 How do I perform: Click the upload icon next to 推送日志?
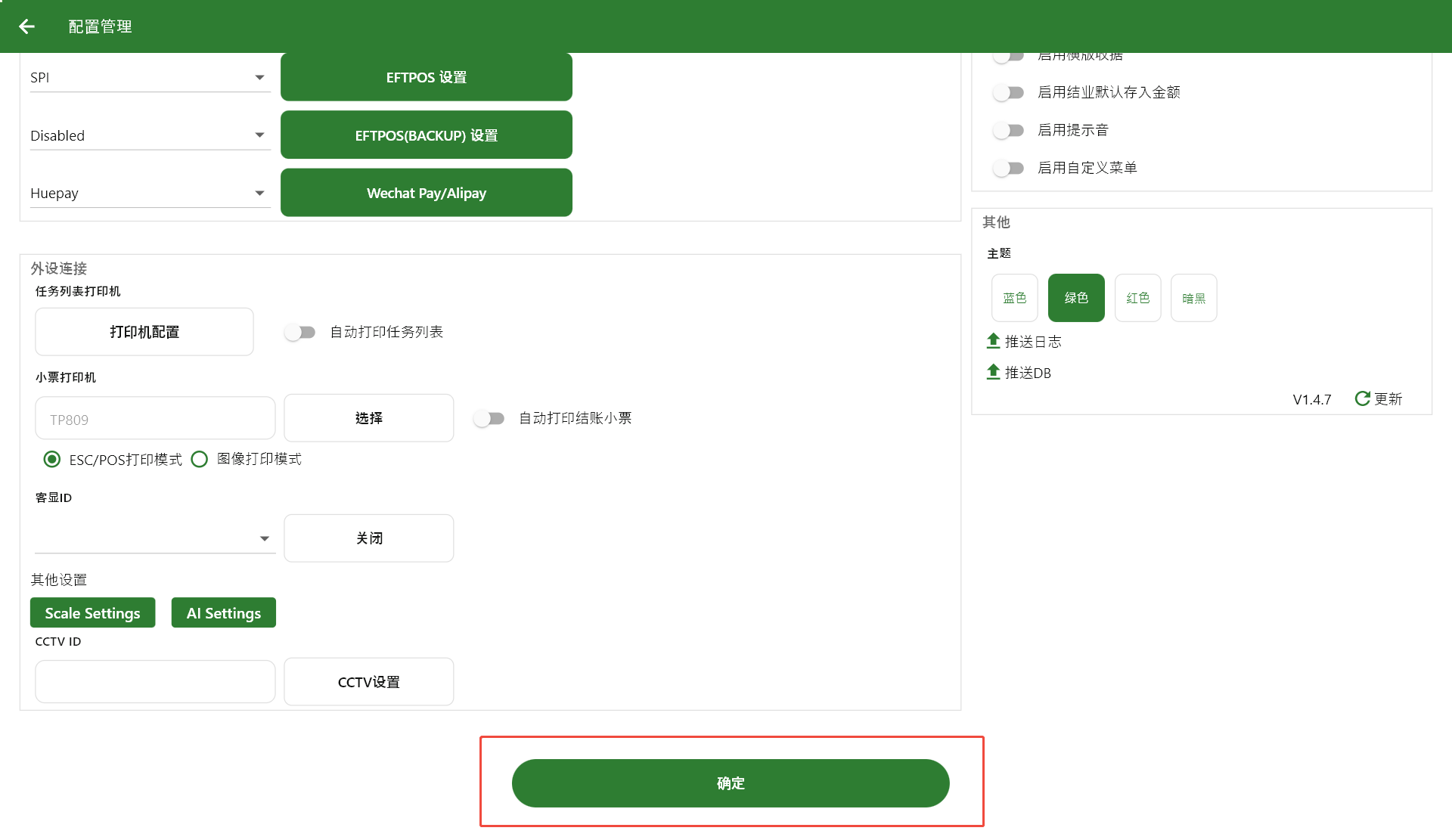[x=994, y=341]
